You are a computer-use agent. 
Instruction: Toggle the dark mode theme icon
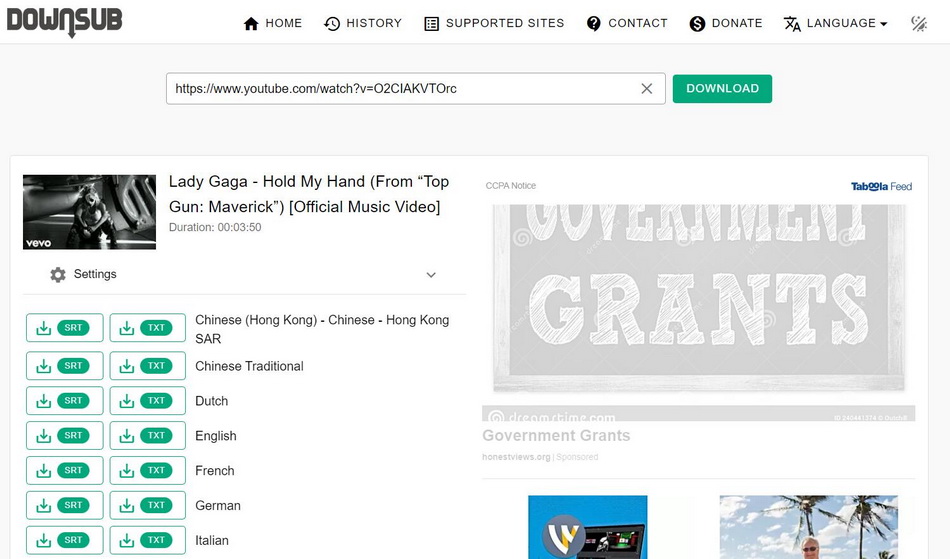click(919, 23)
